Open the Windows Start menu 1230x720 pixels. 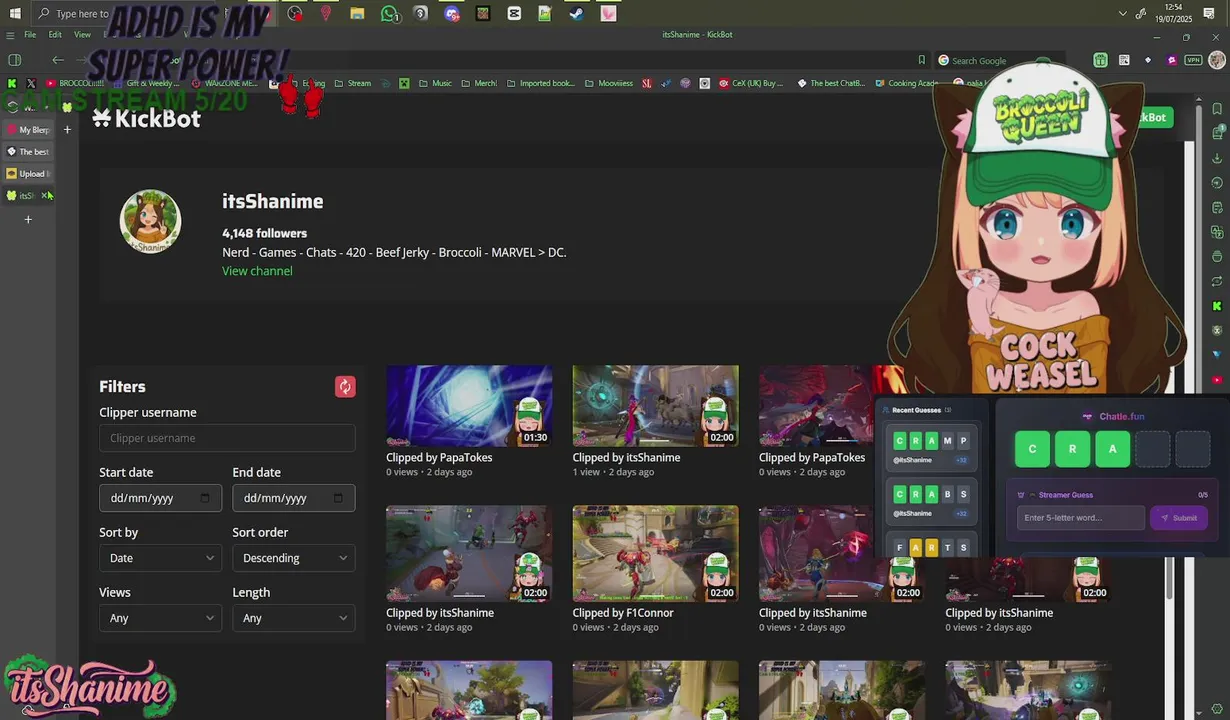tap(15, 13)
